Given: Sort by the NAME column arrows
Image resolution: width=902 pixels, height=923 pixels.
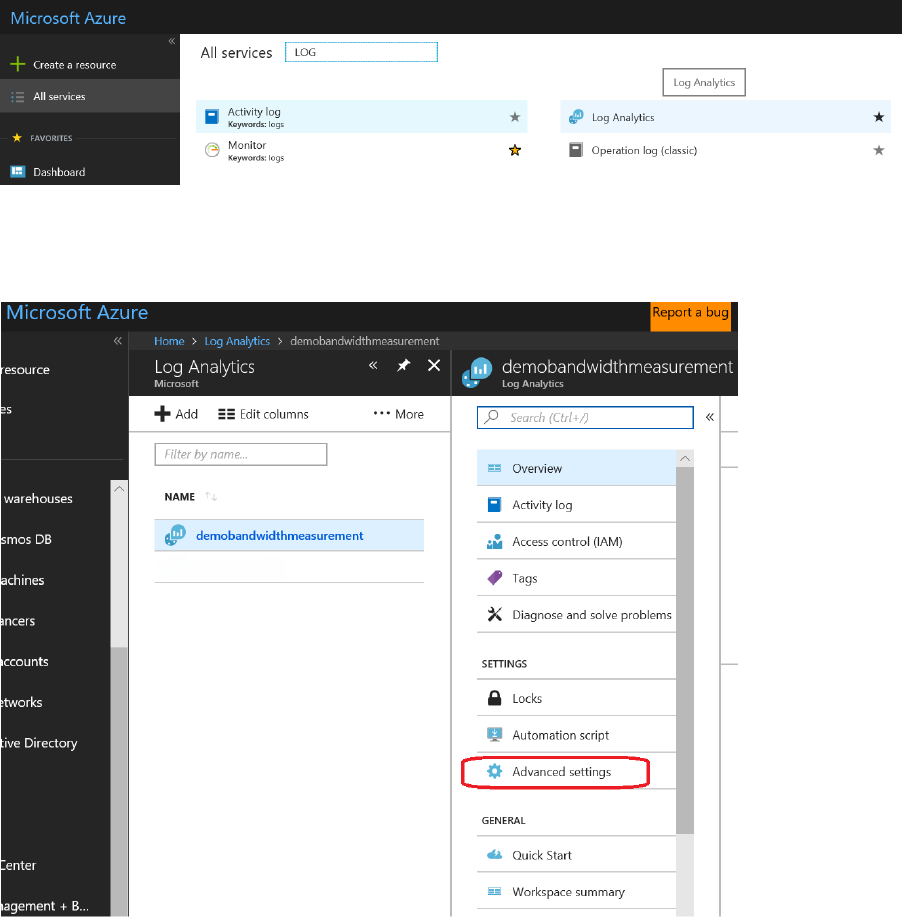Looking at the screenshot, I should (211, 496).
